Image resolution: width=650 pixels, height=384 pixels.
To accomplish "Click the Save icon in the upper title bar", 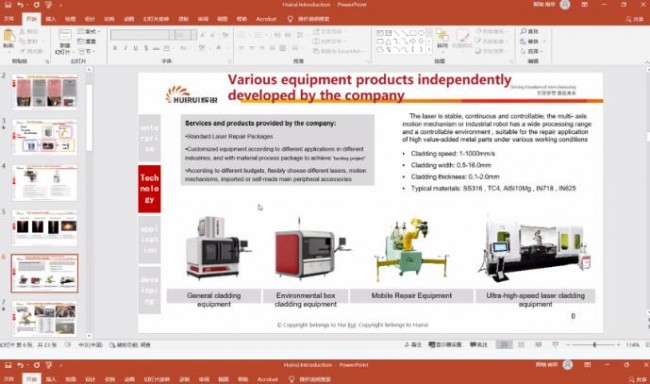I will (x=7, y=5).
